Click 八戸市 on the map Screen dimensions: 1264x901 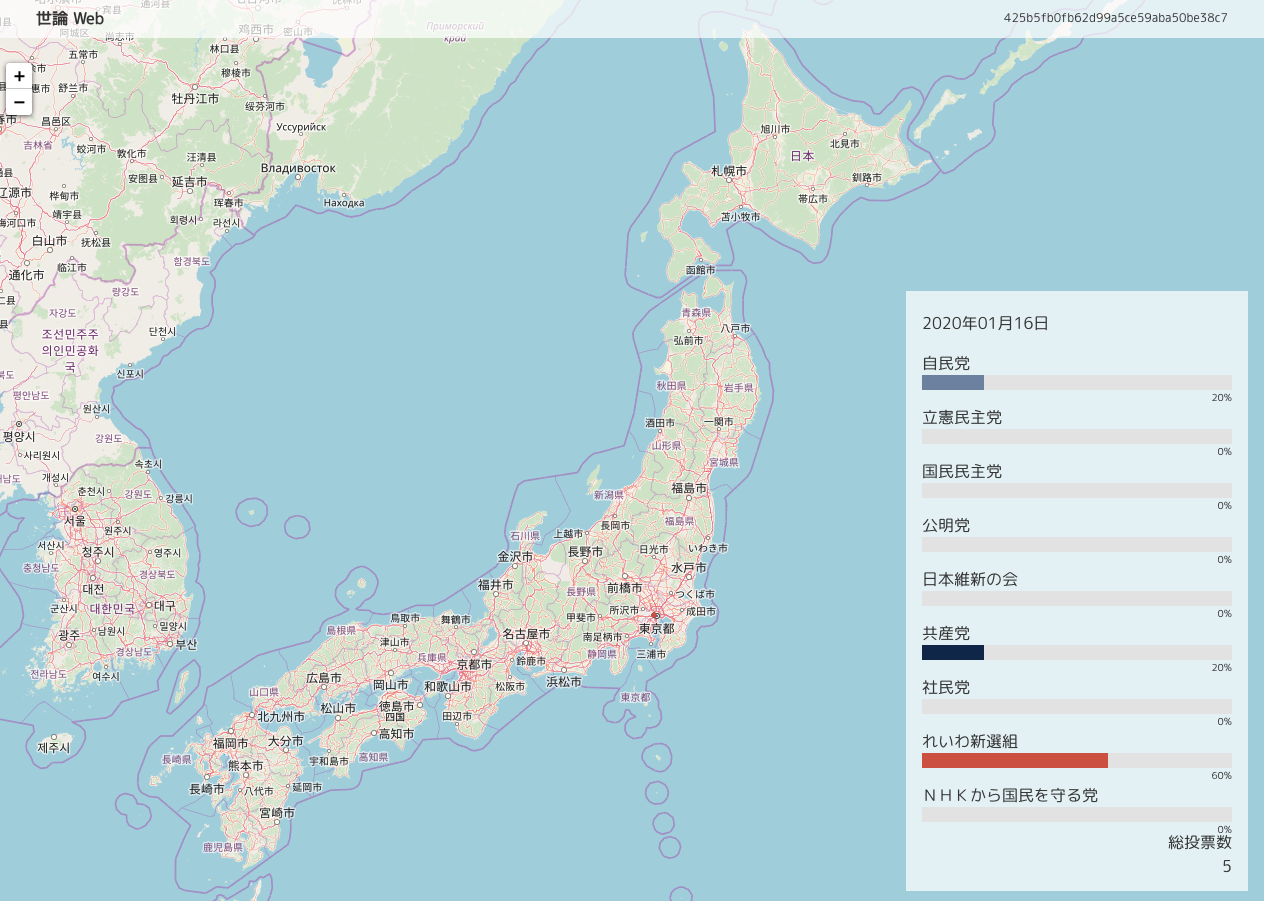pos(734,328)
